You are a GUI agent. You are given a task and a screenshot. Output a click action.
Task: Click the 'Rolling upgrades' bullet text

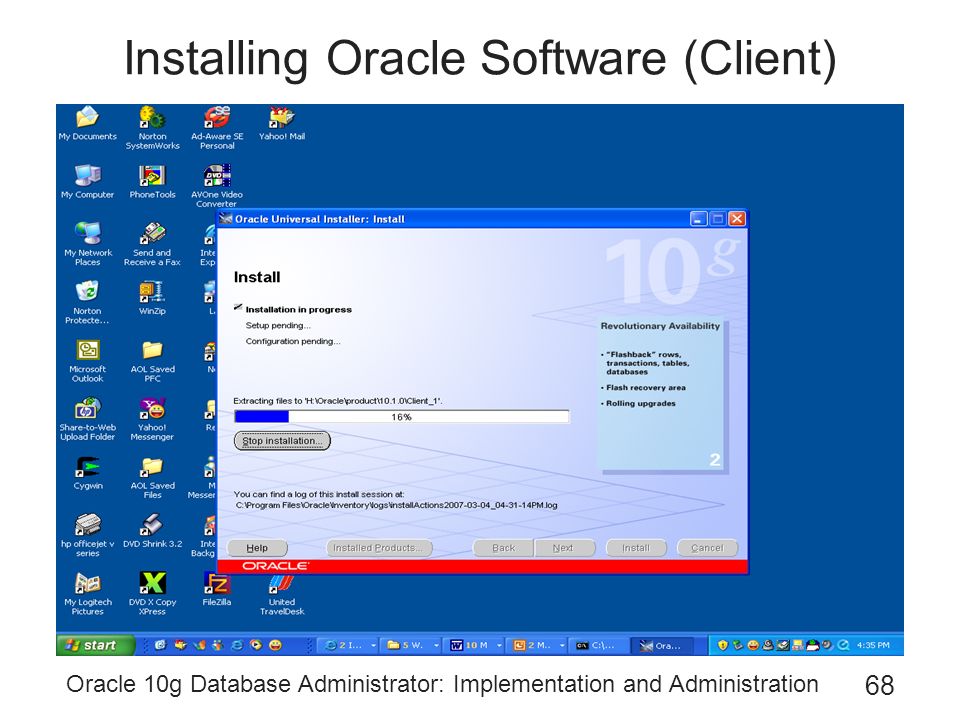coord(641,403)
